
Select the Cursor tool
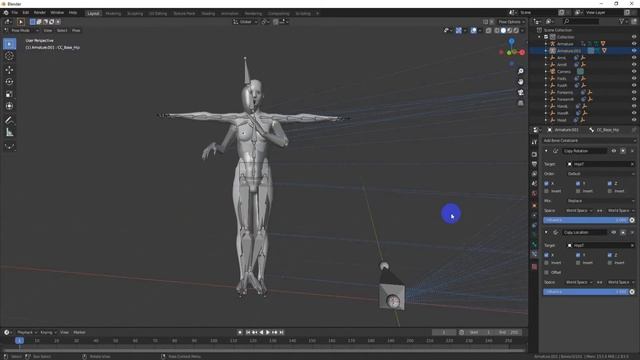point(9,56)
